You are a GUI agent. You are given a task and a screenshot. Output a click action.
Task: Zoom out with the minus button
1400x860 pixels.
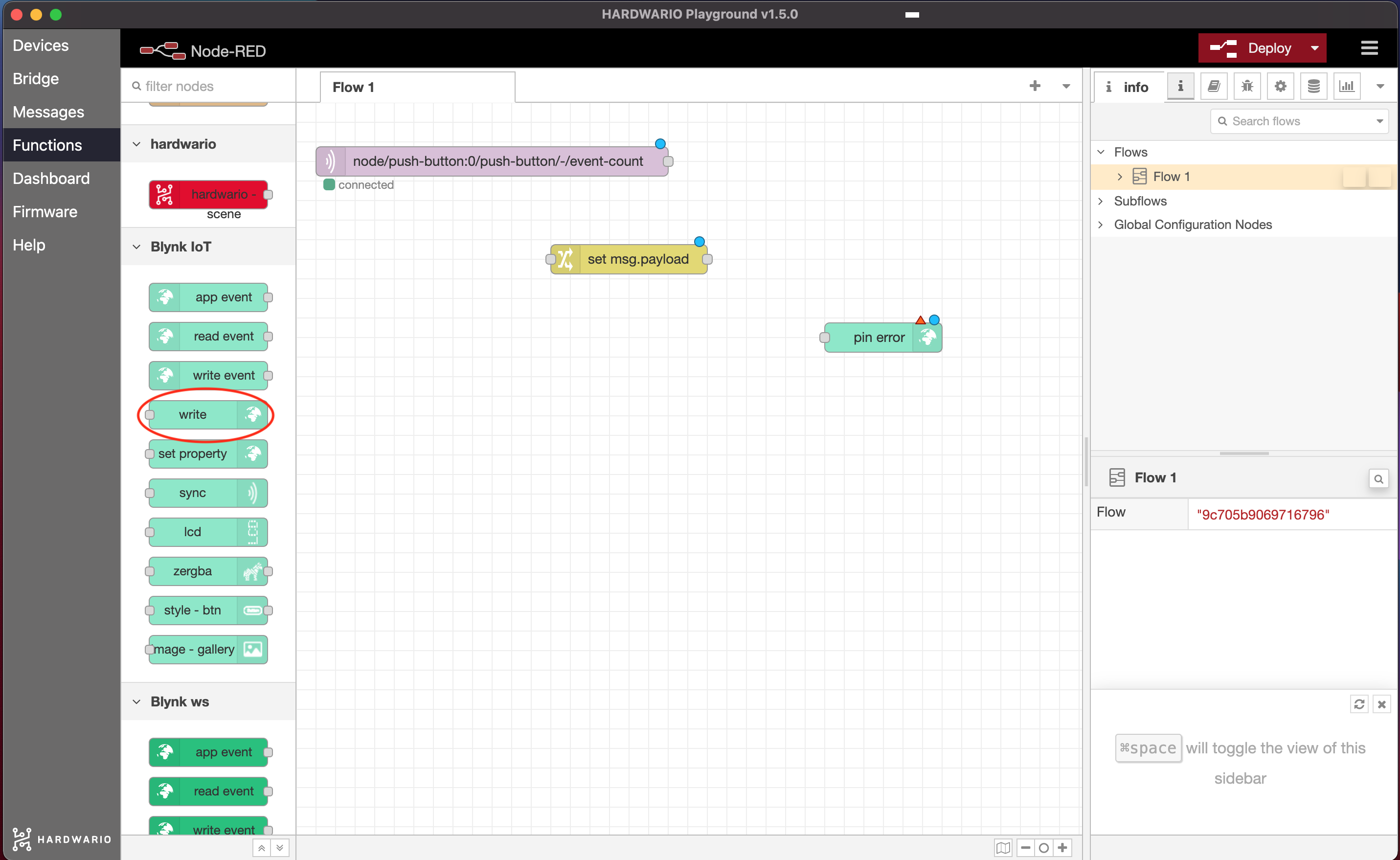click(1026, 847)
